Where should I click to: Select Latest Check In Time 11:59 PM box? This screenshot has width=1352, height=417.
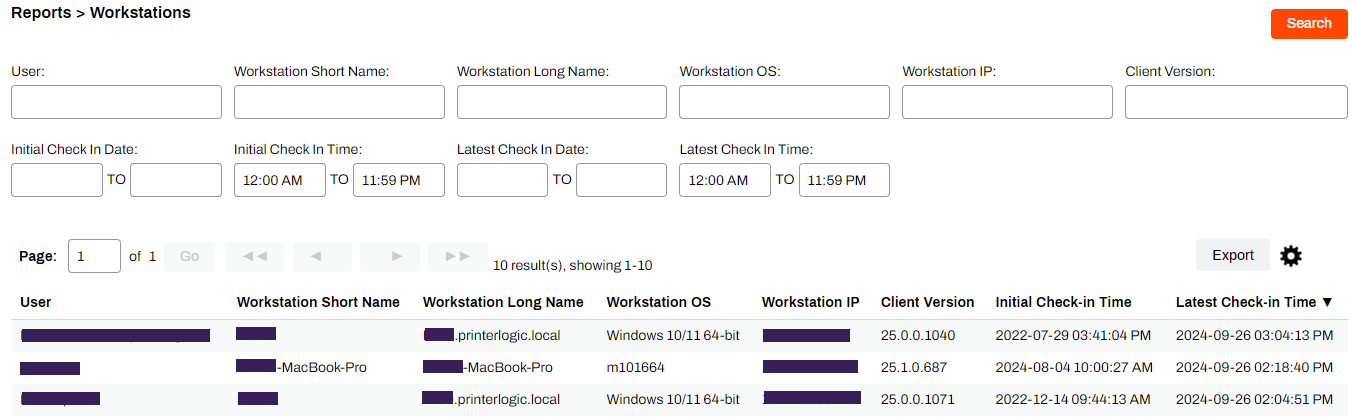pos(844,180)
